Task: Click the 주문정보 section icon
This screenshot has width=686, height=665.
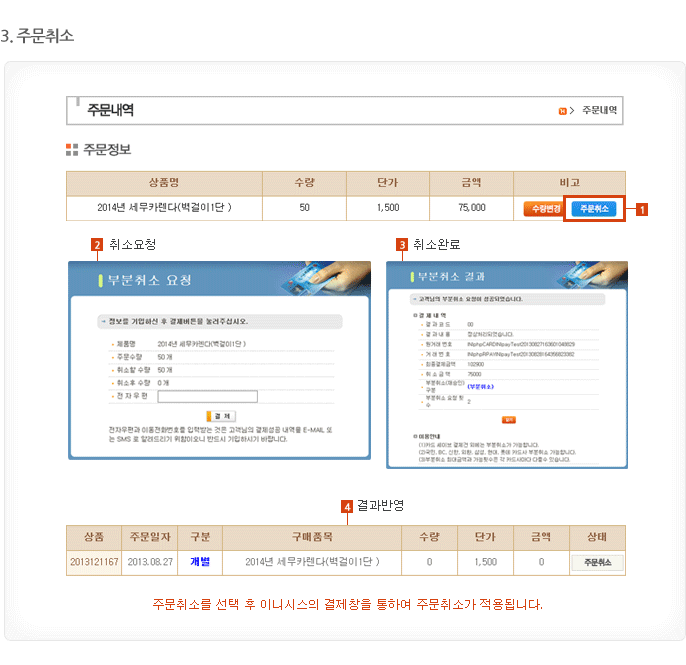Action: click(71, 150)
